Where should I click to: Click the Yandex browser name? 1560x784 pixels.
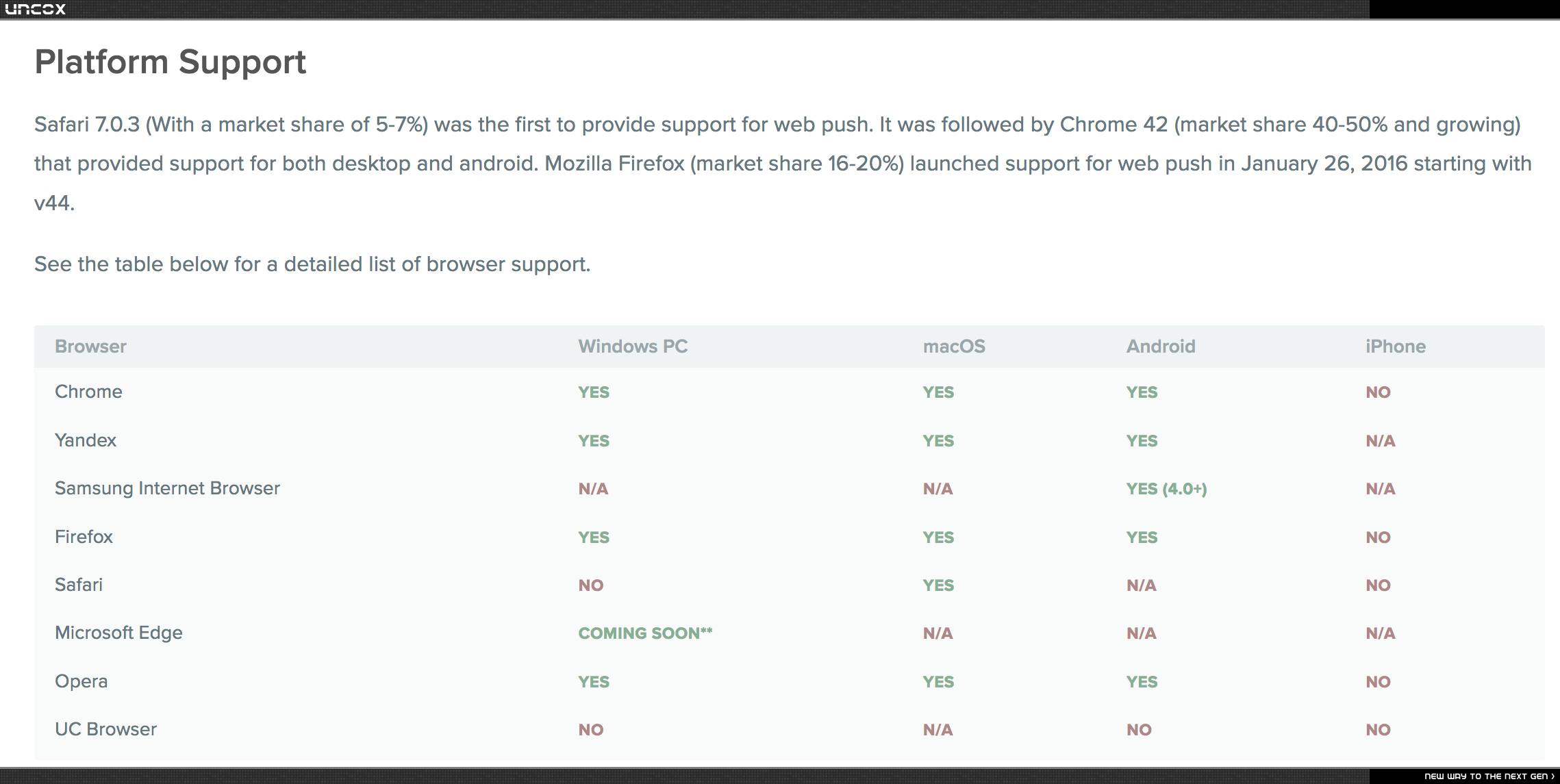coord(86,440)
